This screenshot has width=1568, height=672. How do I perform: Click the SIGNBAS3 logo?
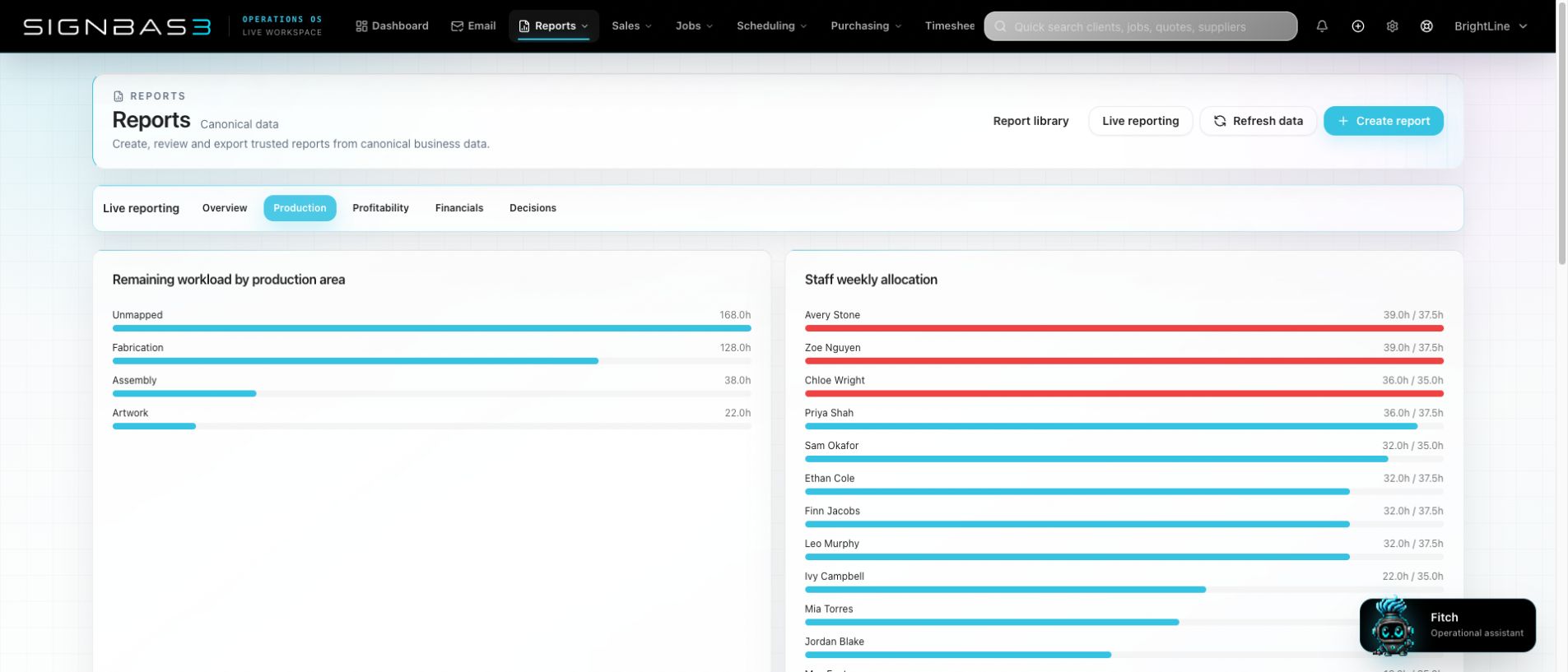(117, 26)
